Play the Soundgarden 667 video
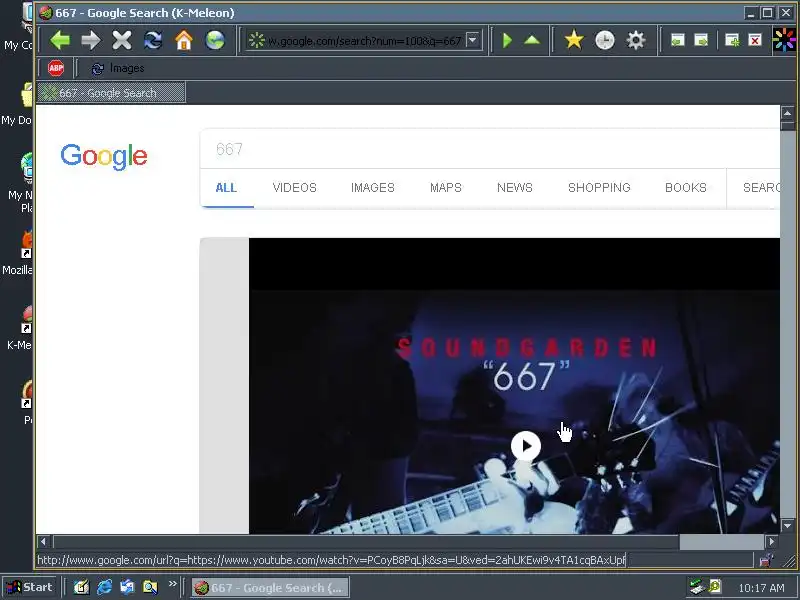The width and height of the screenshot is (800, 600). coord(526,446)
